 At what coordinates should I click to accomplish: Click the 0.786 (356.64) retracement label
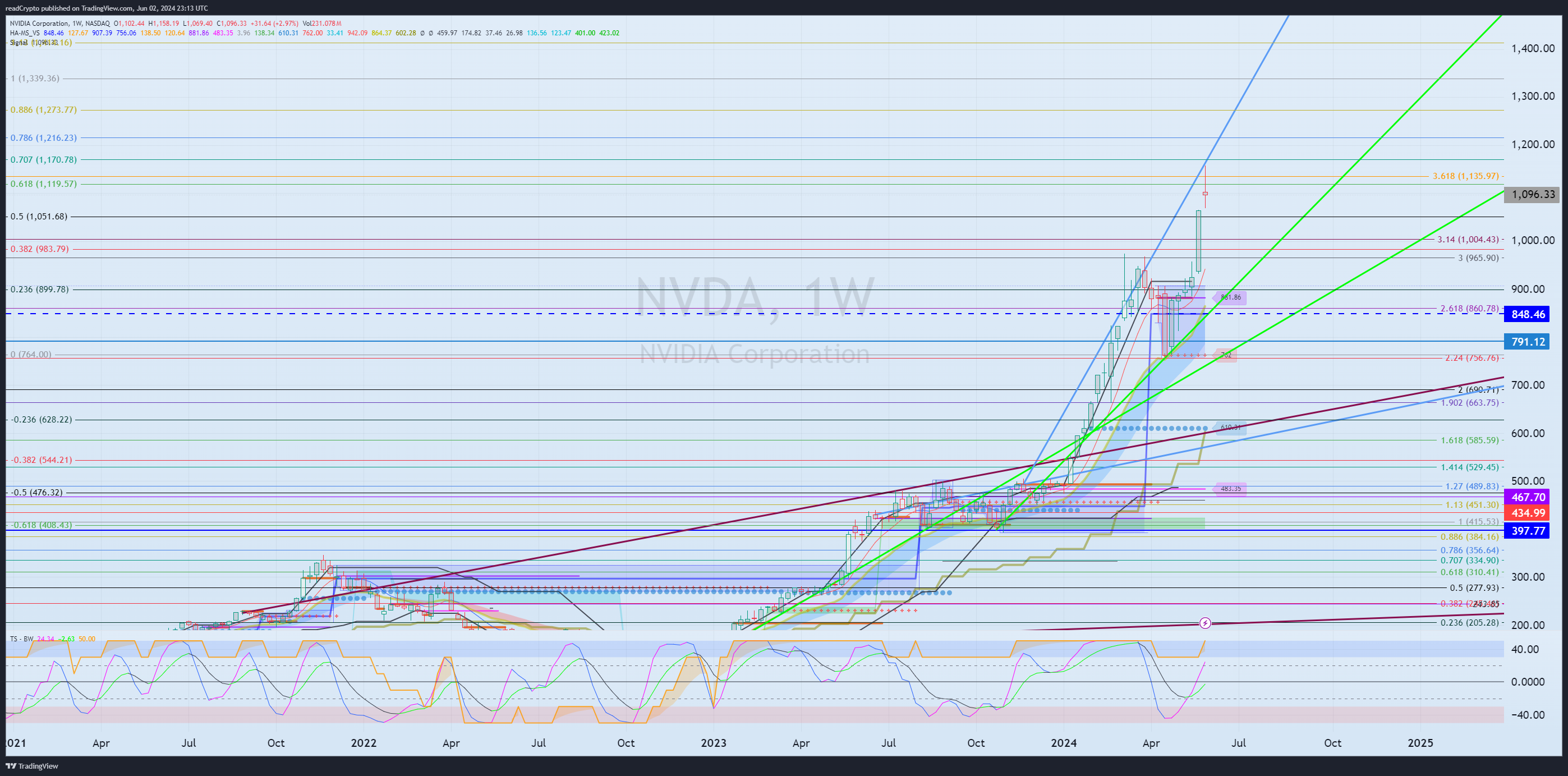tap(1469, 550)
